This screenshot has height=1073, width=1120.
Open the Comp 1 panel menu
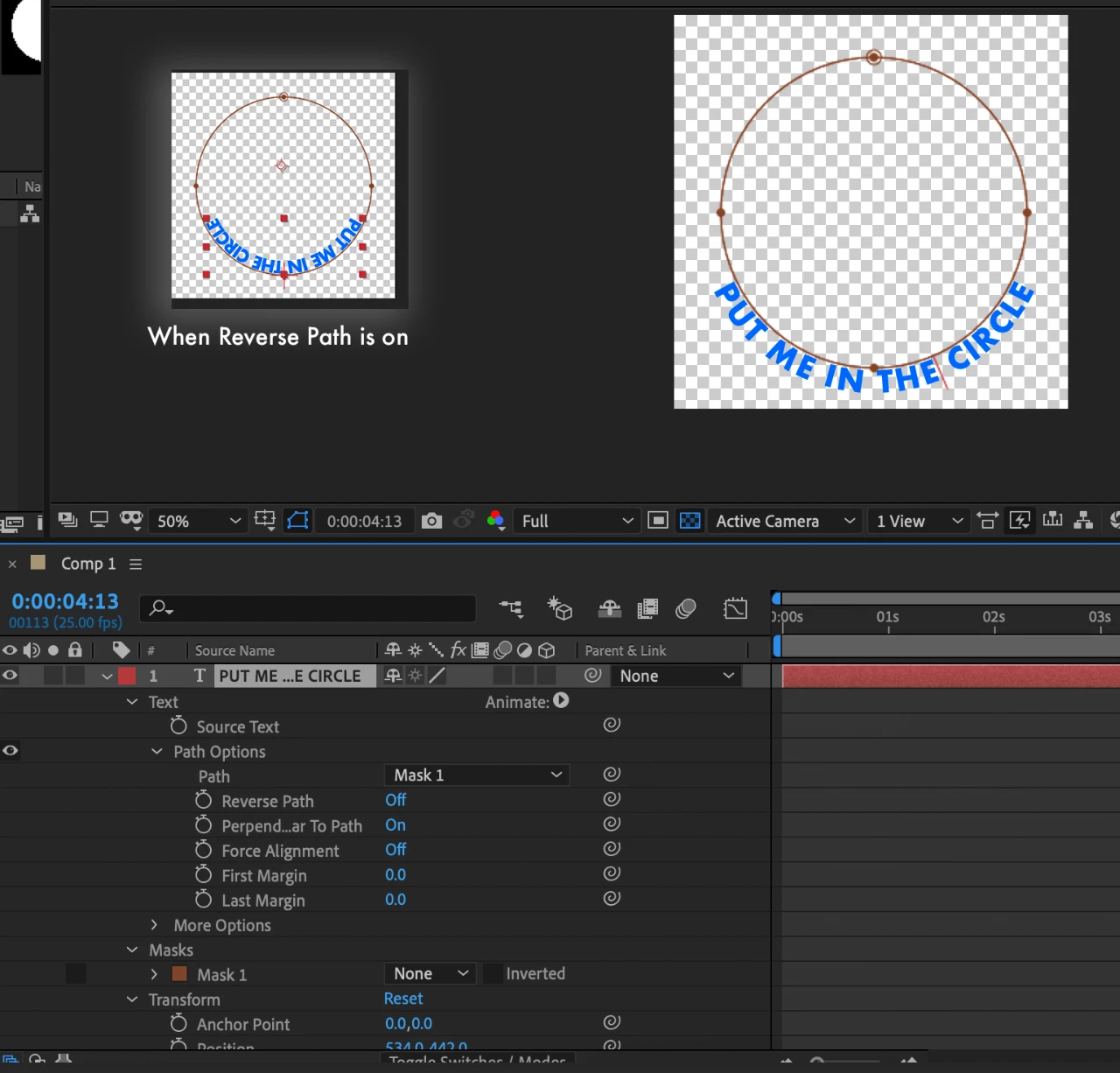136,565
